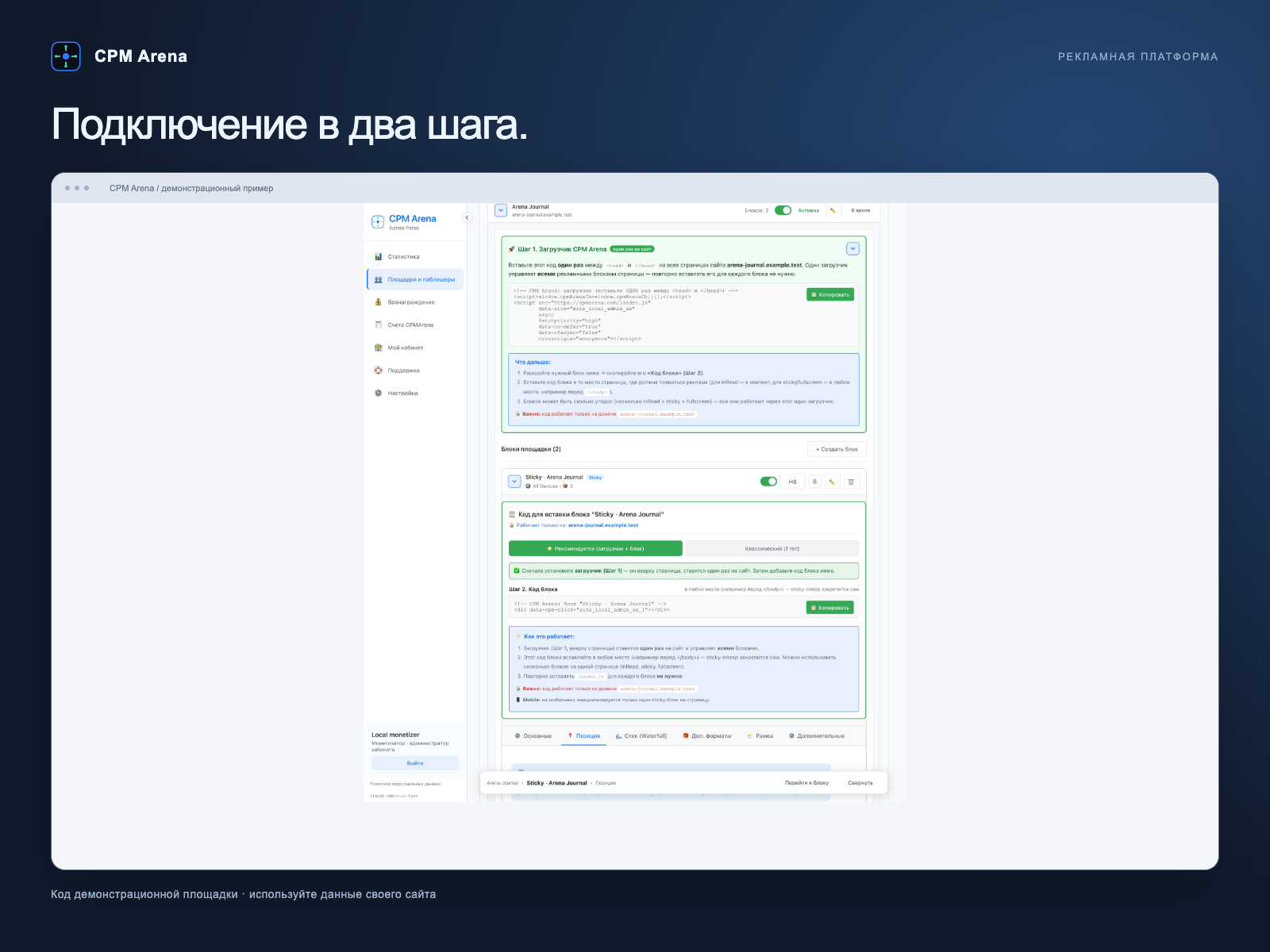
Task: Click Arena Journal breadcrumb in bottom bar
Action: pos(502,783)
